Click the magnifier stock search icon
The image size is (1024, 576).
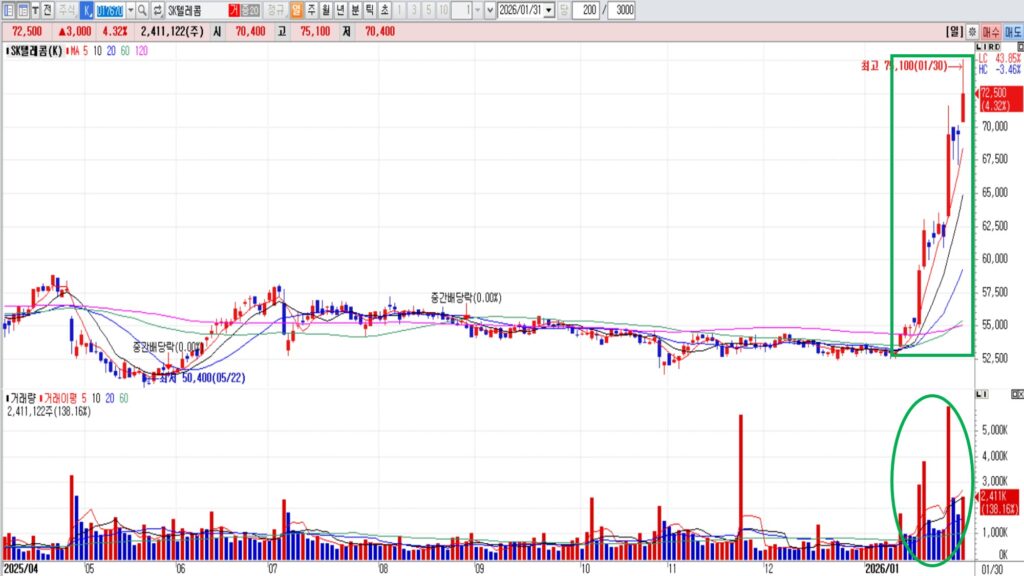(142, 10)
